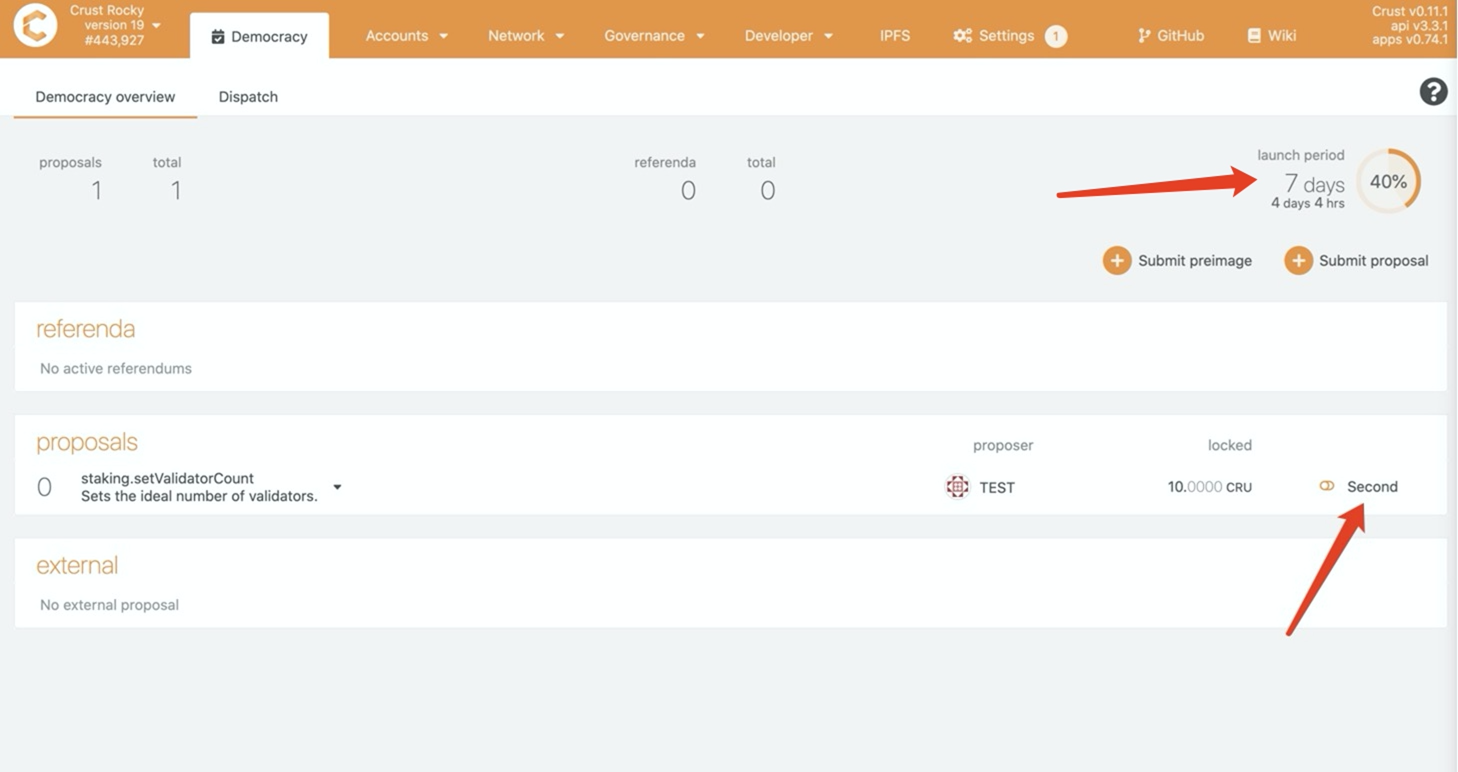Image resolution: width=1458 pixels, height=772 pixels.
Task: Switch to Democracy overview tab
Action: 105,97
